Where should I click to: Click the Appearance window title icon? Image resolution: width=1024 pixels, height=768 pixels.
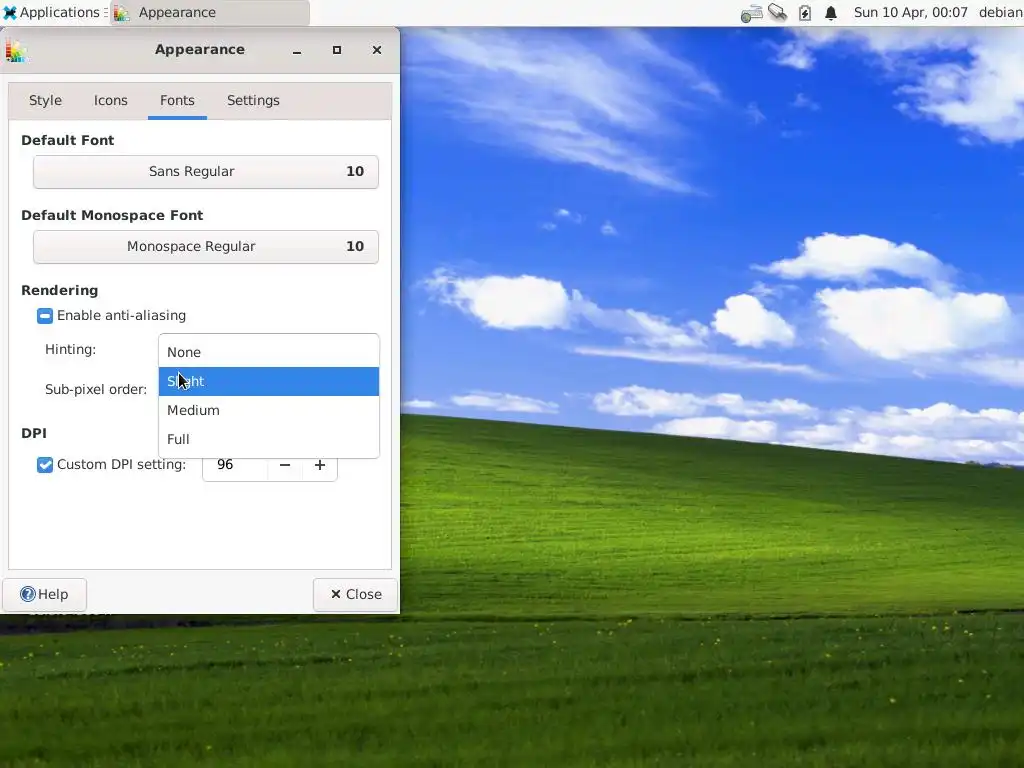[x=16, y=50]
